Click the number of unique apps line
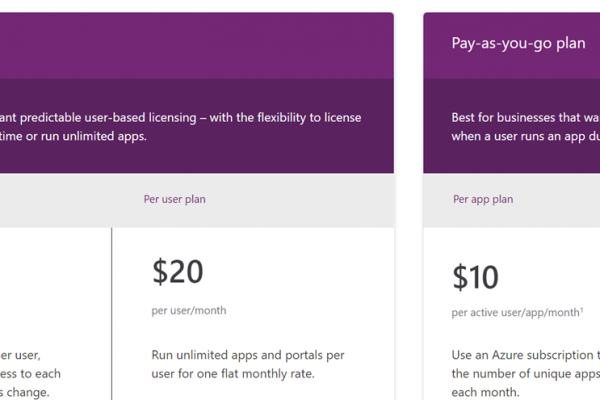The width and height of the screenshot is (600, 400). click(x=525, y=374)
